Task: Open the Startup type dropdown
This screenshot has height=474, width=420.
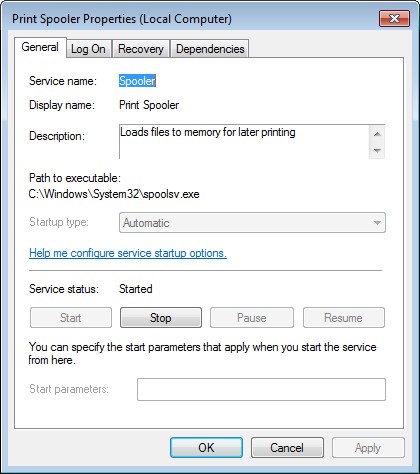Action: point(252,223)
